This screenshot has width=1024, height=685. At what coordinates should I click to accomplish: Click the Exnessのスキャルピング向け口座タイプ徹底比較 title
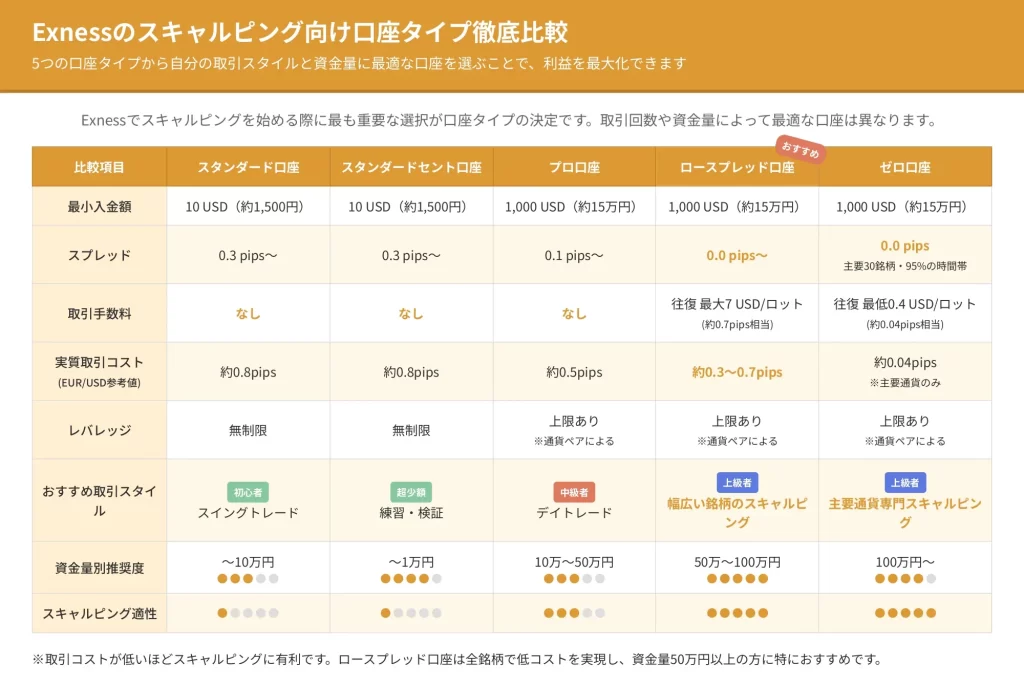tap(300, 32)
